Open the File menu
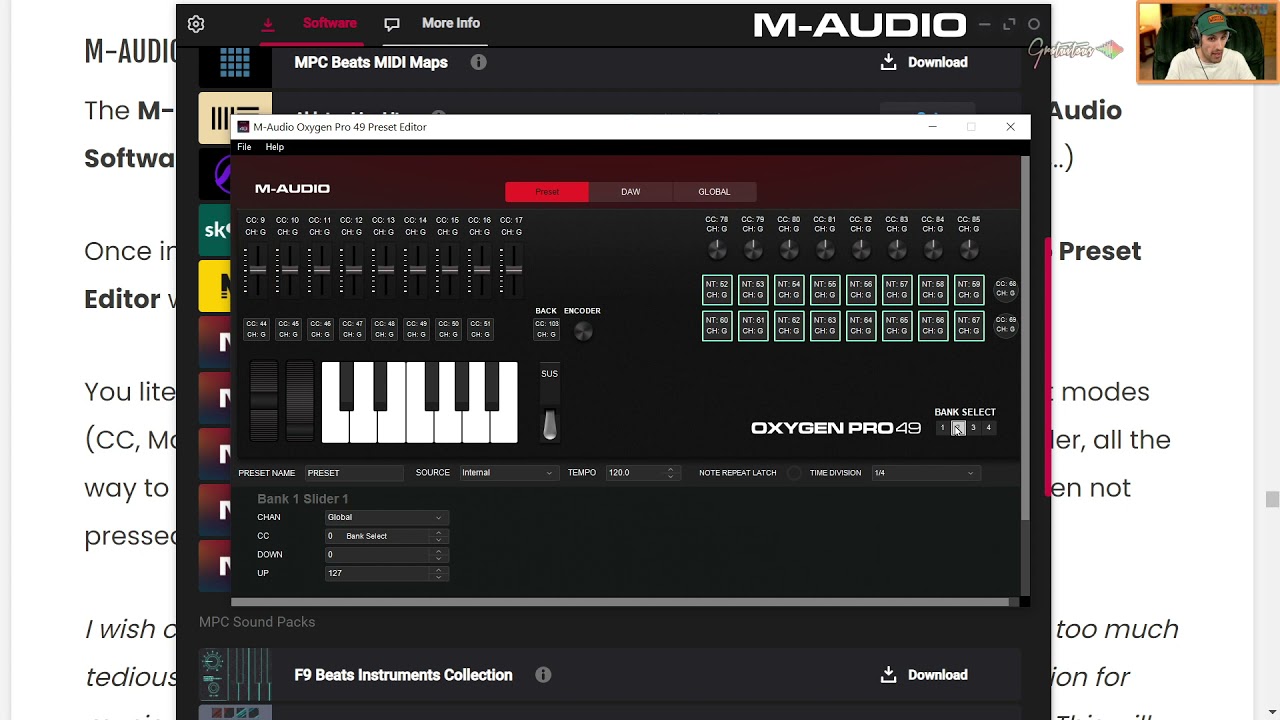 tap(244, 147)
